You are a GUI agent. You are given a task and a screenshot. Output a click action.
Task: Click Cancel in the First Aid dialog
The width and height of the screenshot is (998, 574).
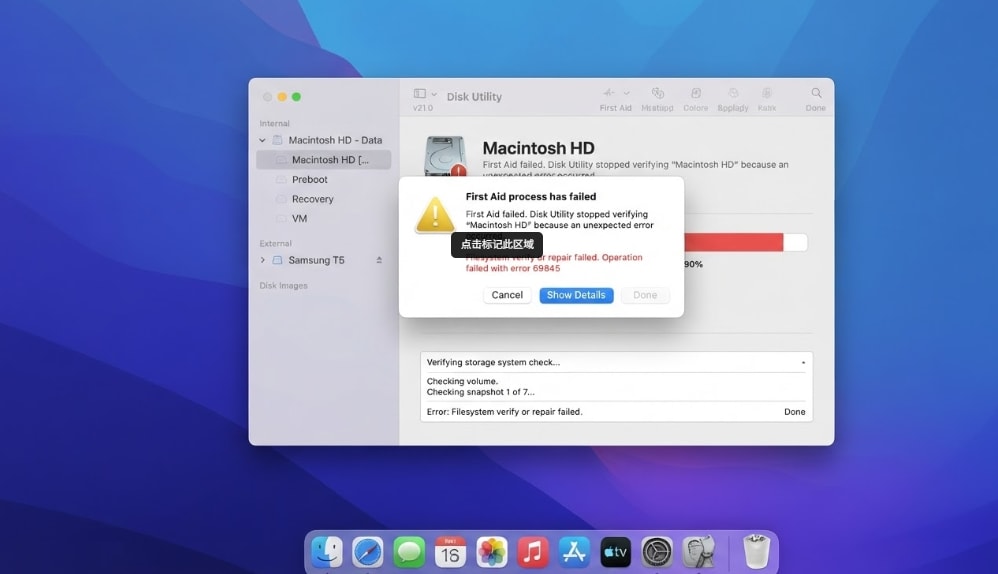pos(507,295)
